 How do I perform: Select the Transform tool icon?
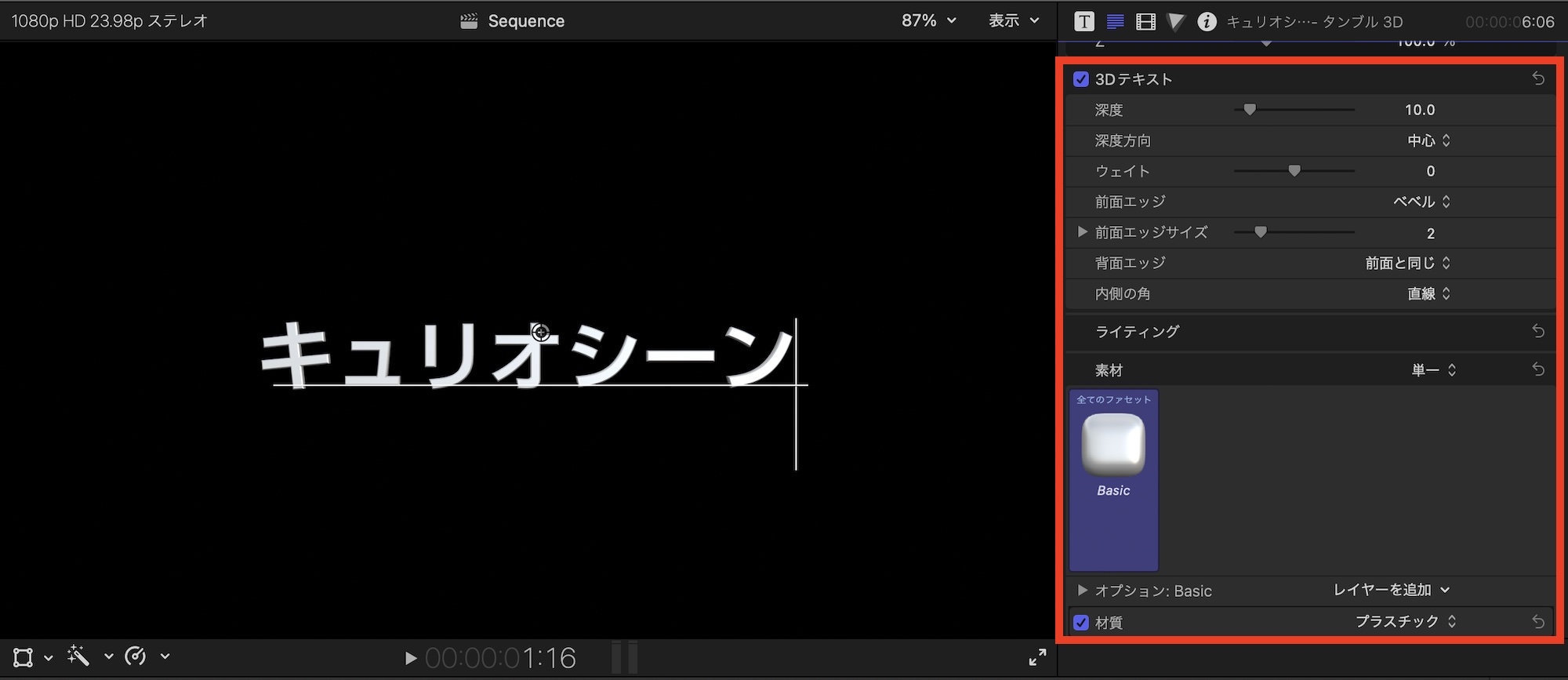(x=23, y=656)
